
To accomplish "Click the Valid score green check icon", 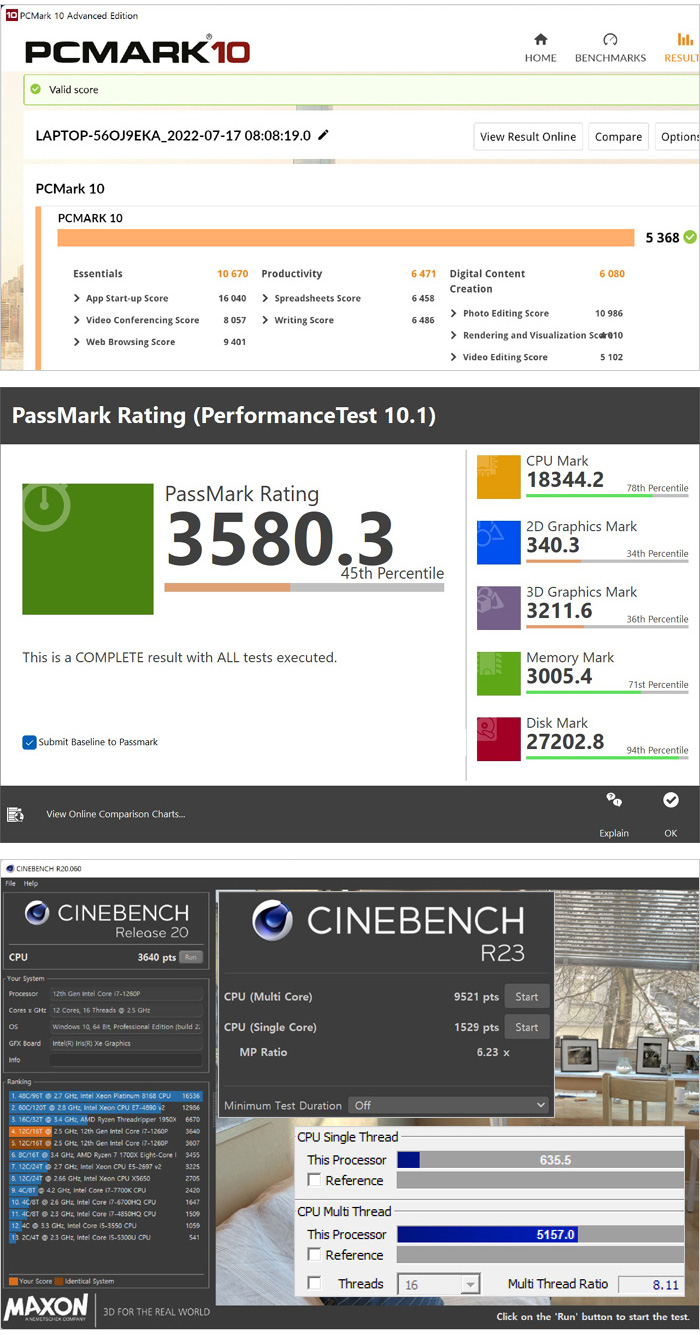I will tap(36, 89).
